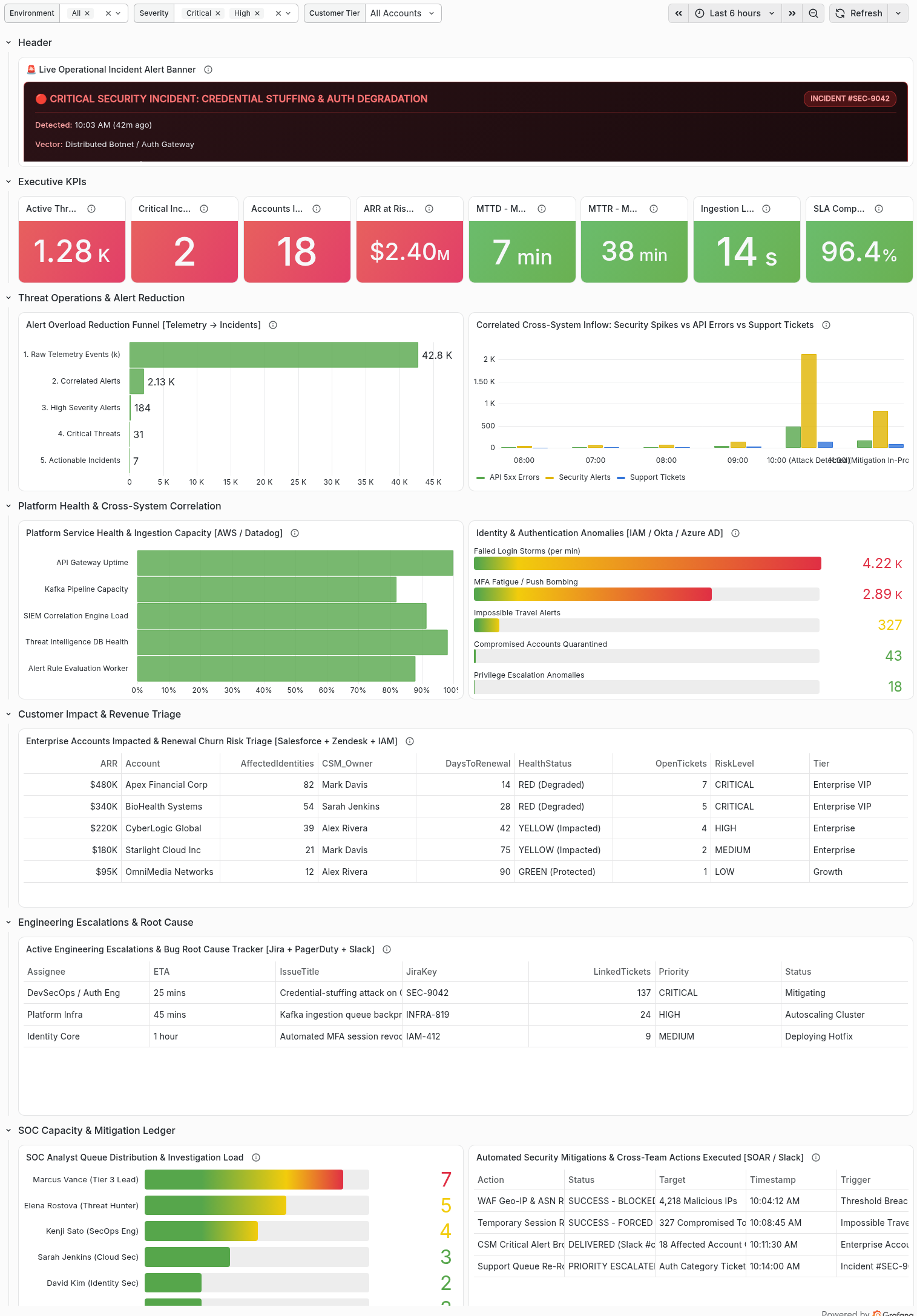Click the Failed Login Storms gauge bar
The image size is (917, 1316).
click(x=647, y=563)
